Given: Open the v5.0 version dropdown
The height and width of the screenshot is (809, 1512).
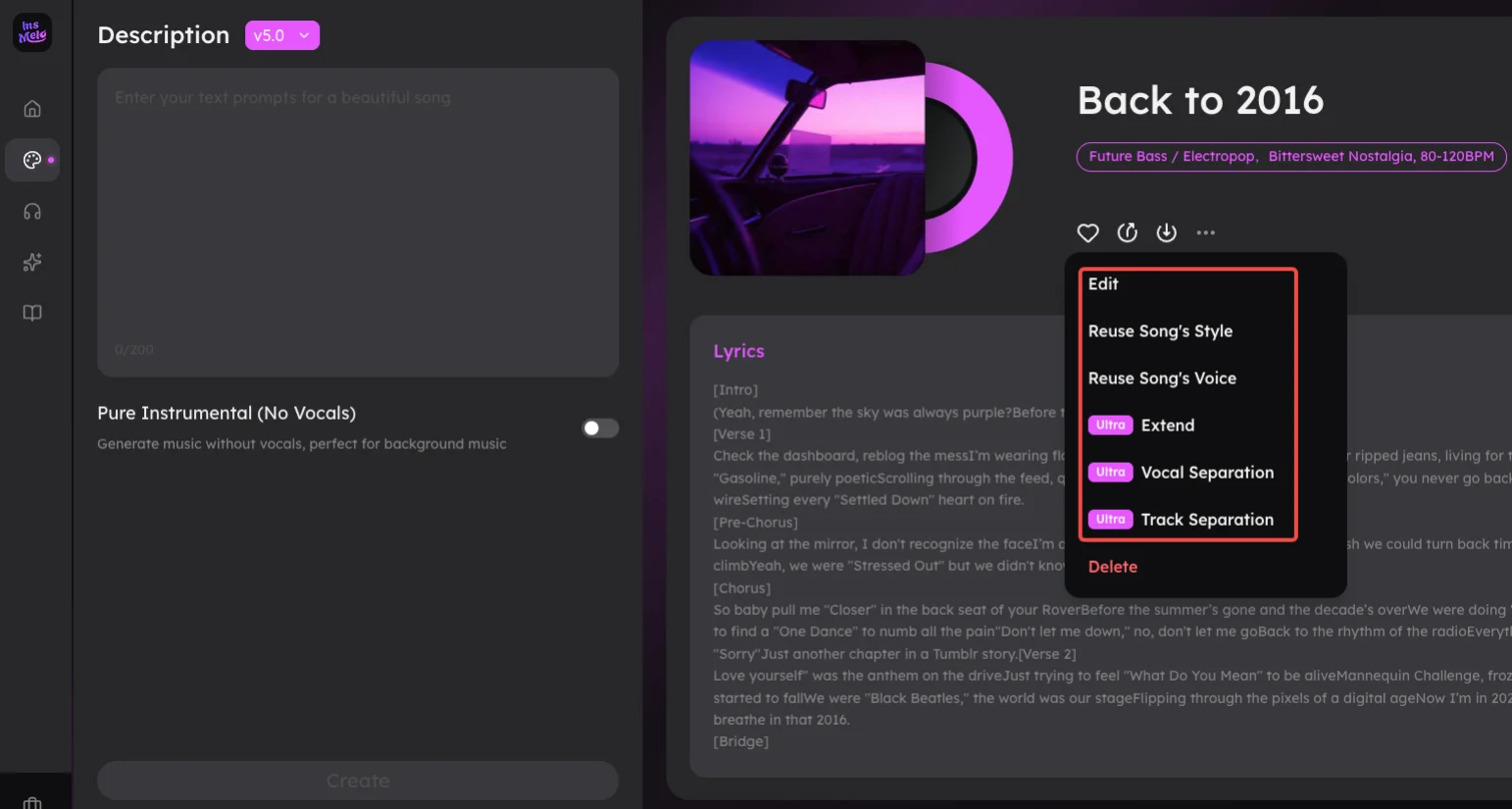Looking at the screenshot, I should (x=281, y=34).
